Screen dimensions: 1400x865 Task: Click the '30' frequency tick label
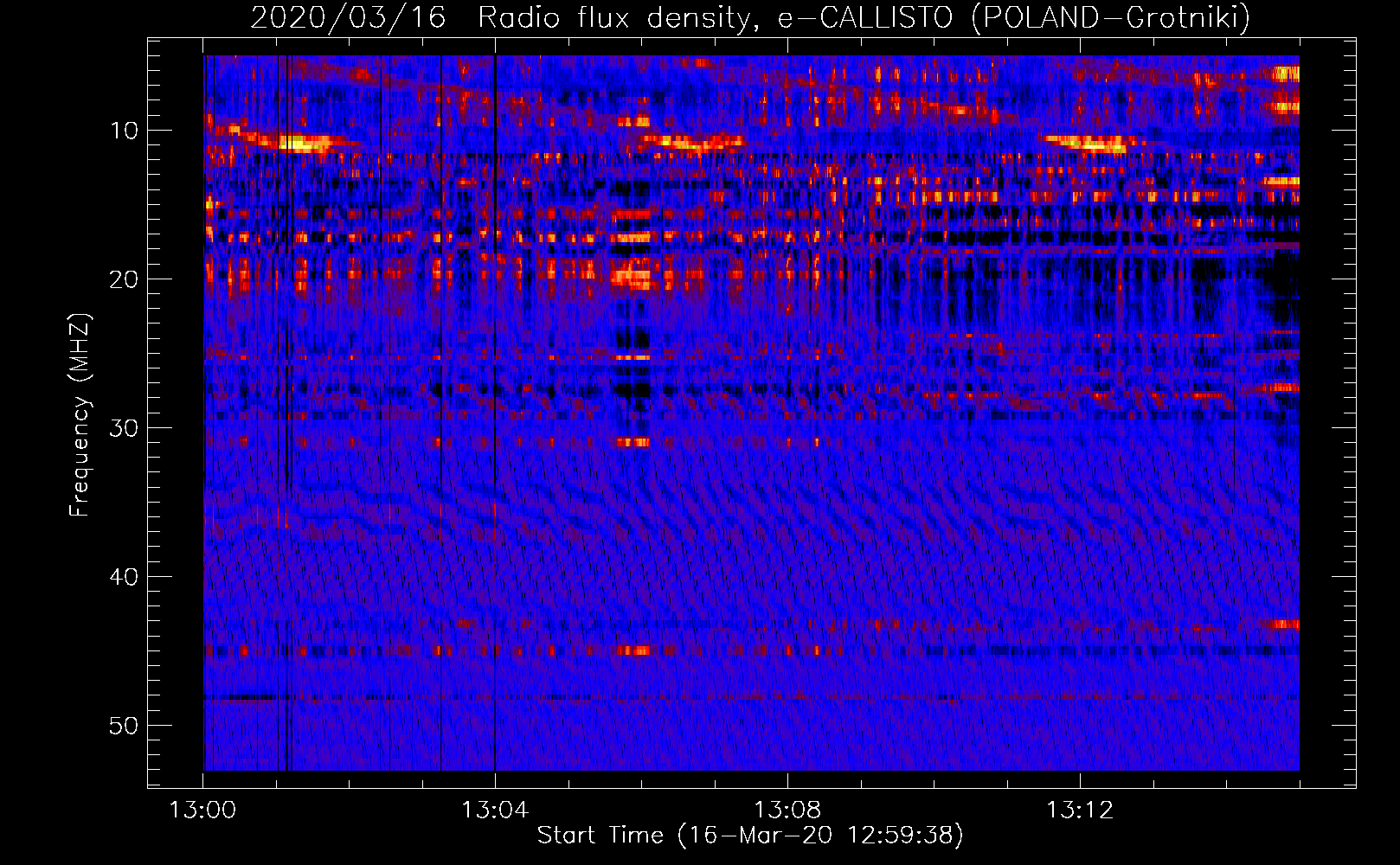point(125,428)
